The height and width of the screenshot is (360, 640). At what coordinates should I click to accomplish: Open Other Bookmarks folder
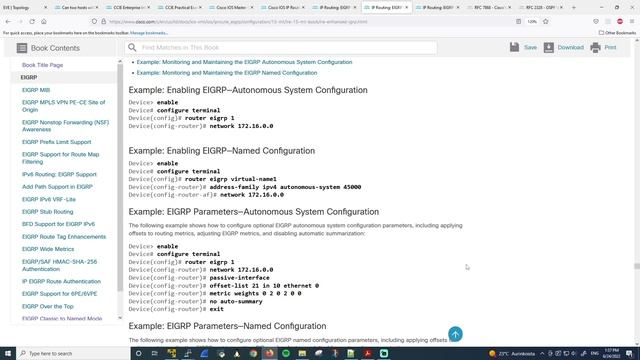pos(617,33)
